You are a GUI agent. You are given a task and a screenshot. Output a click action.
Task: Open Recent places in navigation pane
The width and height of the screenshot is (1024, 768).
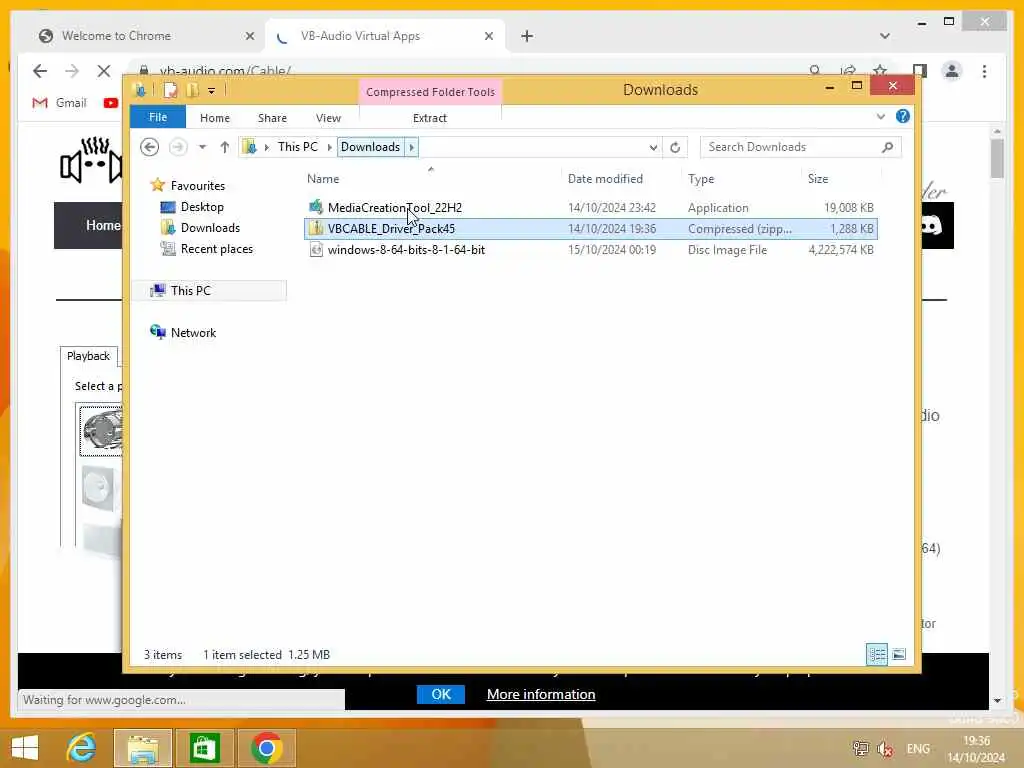click(x=216, y=249)
